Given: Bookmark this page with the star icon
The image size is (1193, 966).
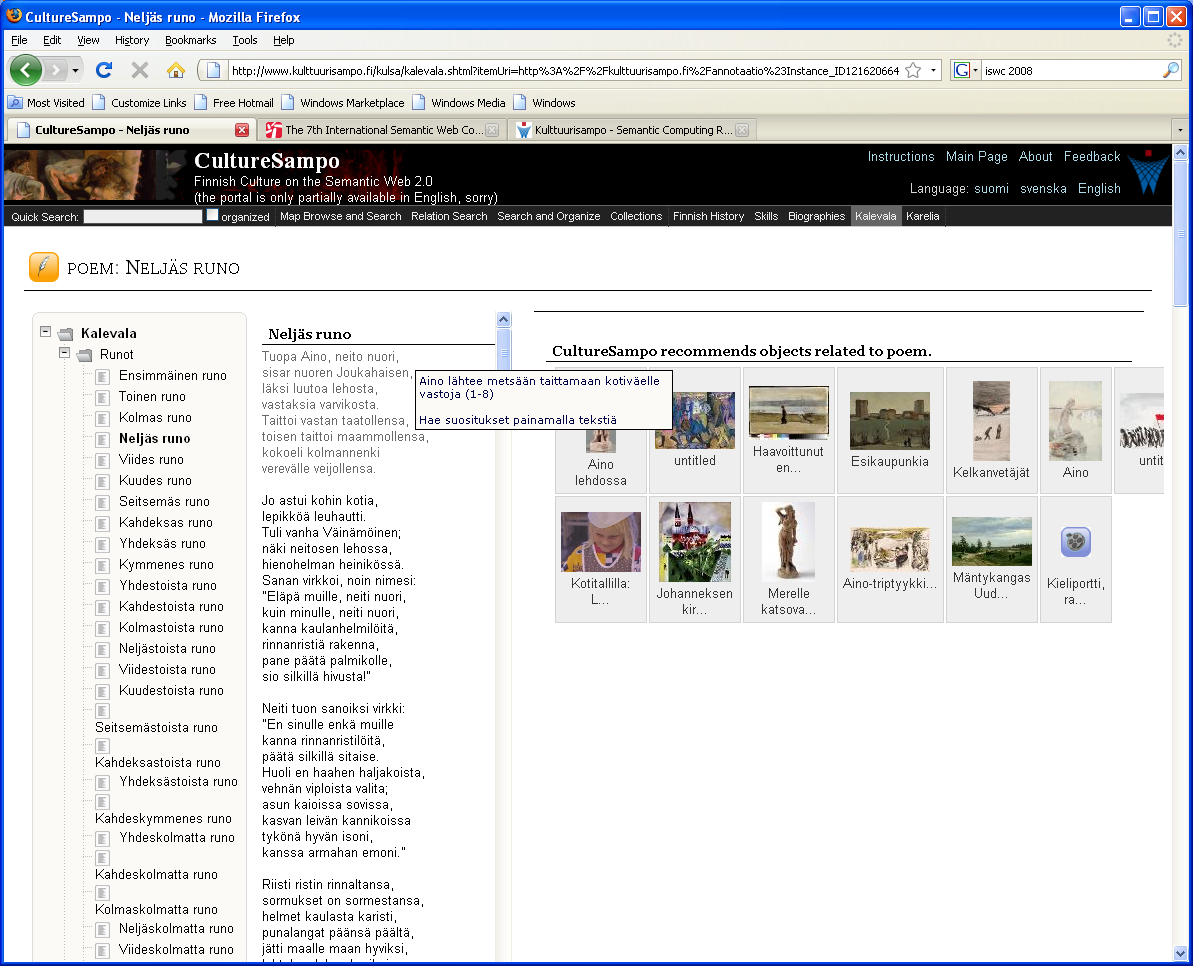Looking at the screenshot, I should point(914,71).
